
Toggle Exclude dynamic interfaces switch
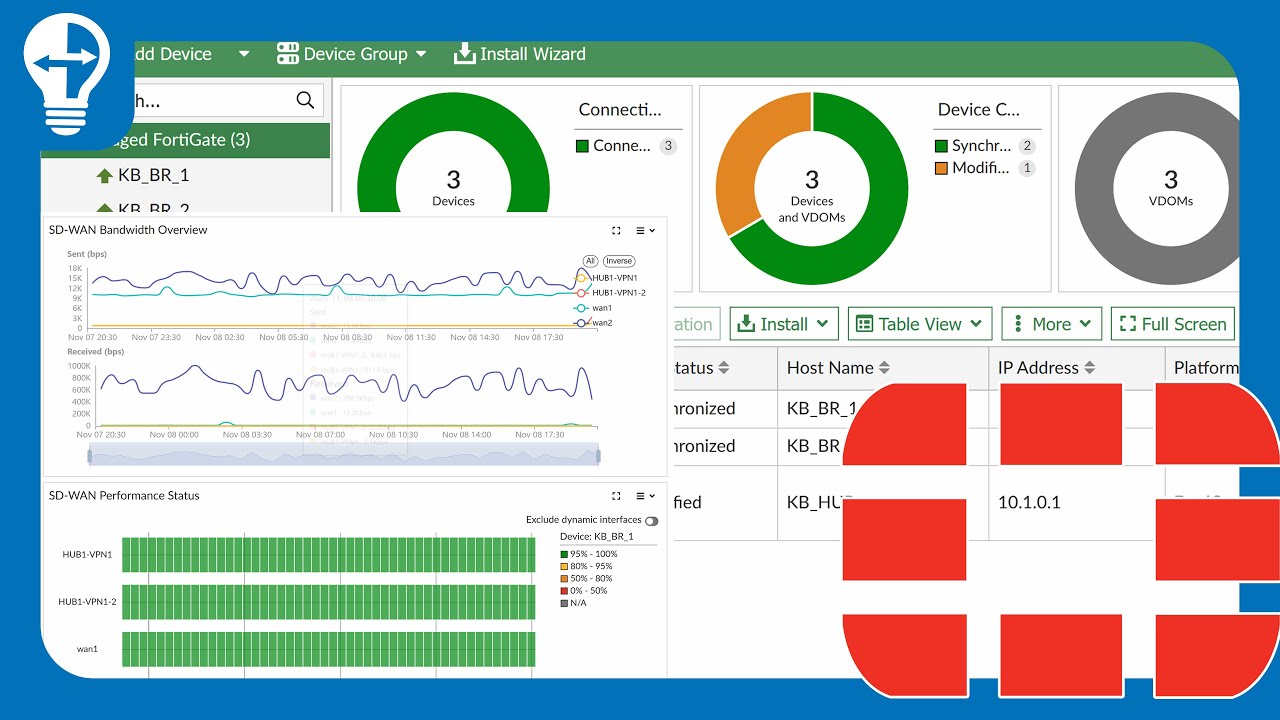point(652,521)
